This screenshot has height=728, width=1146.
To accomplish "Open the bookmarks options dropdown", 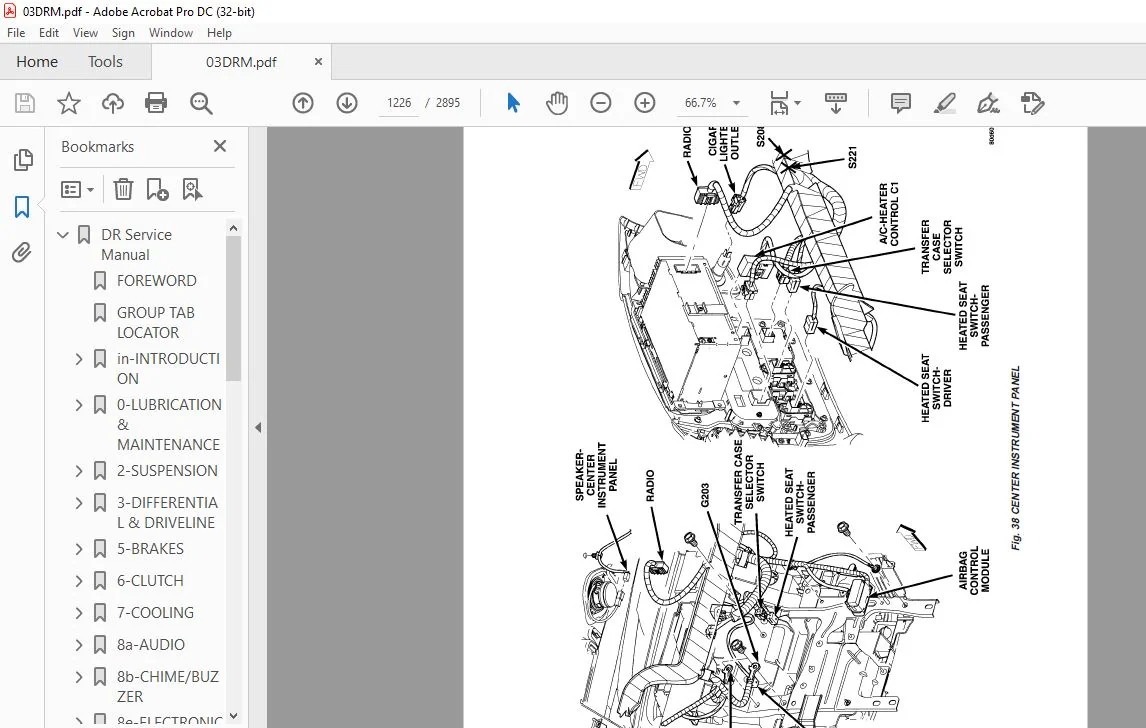I will pyautogui.click(x=77, y=190).
